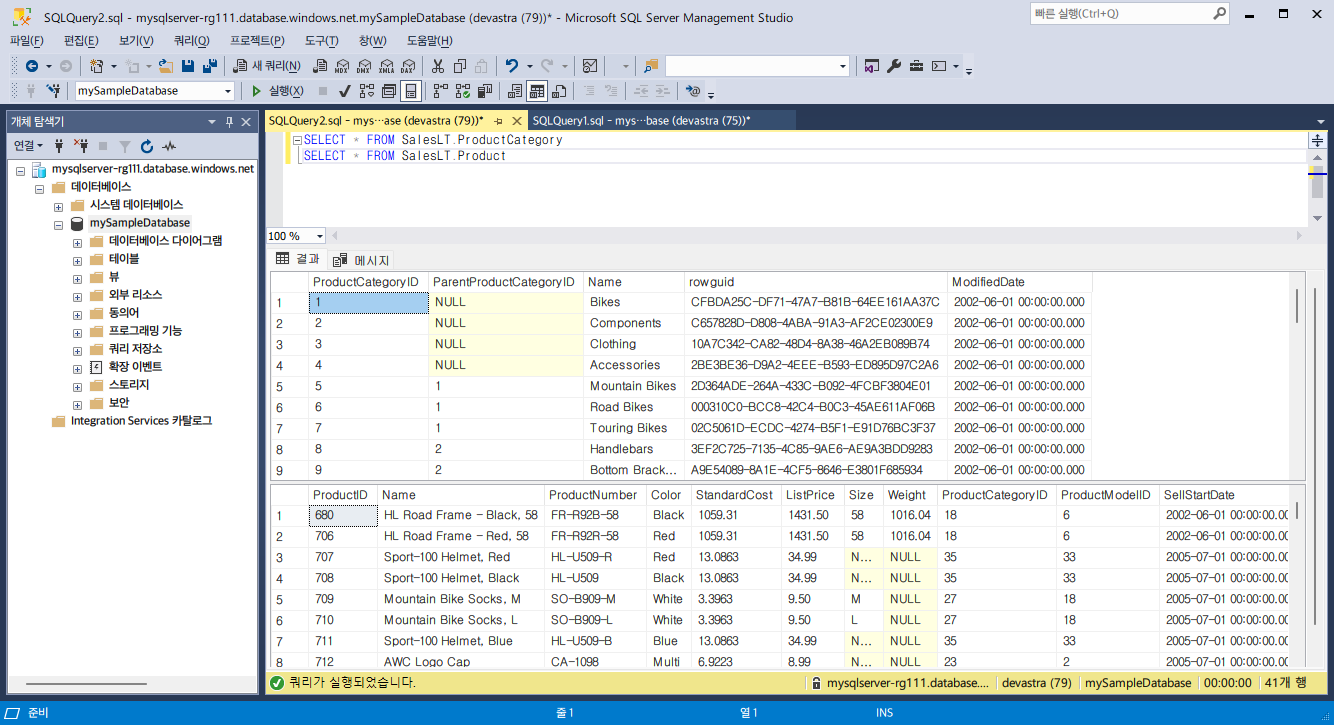Open the Query Options icon

coord(389,91)
